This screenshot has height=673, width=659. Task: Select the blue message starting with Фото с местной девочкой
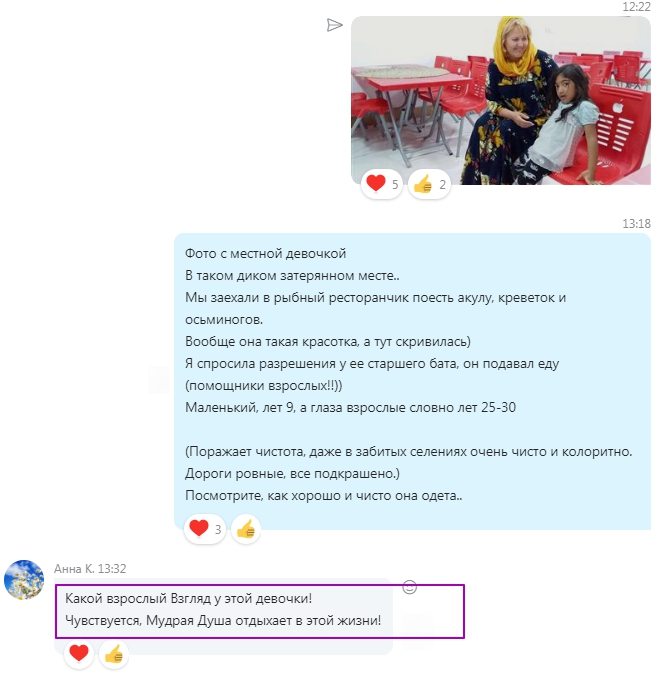point(412,381)
